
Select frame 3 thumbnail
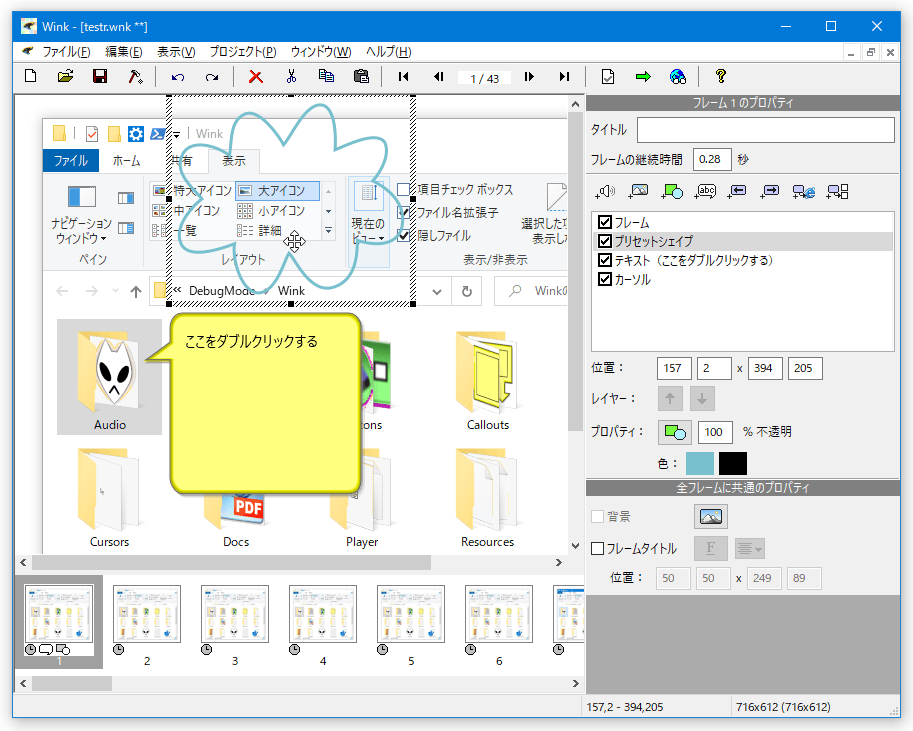tap(235, 614)
